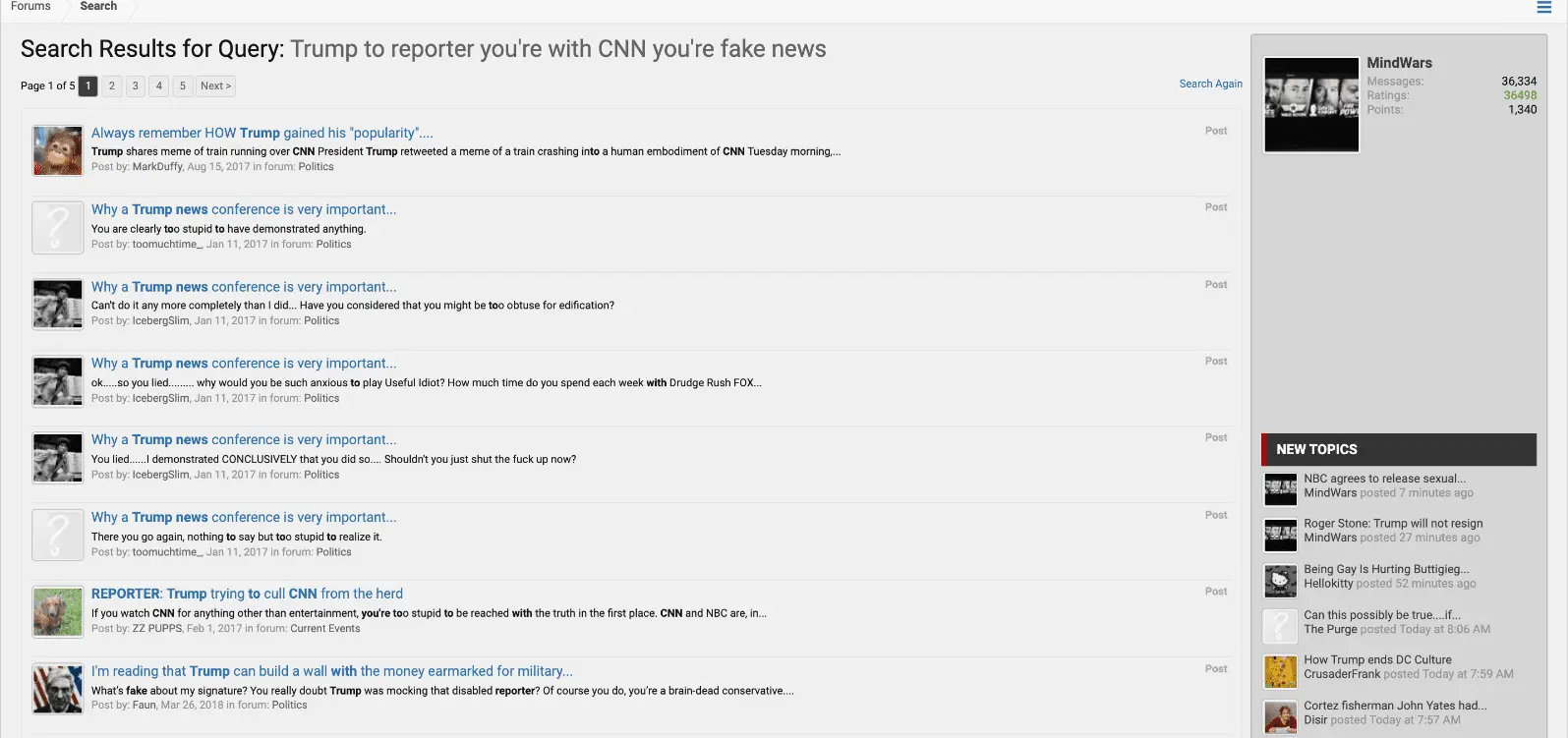Open CrusaderFrank avatar in New Topics
Image resolution: width=1568 pixels, height=738 pixels.
[x=1281, y=672]
